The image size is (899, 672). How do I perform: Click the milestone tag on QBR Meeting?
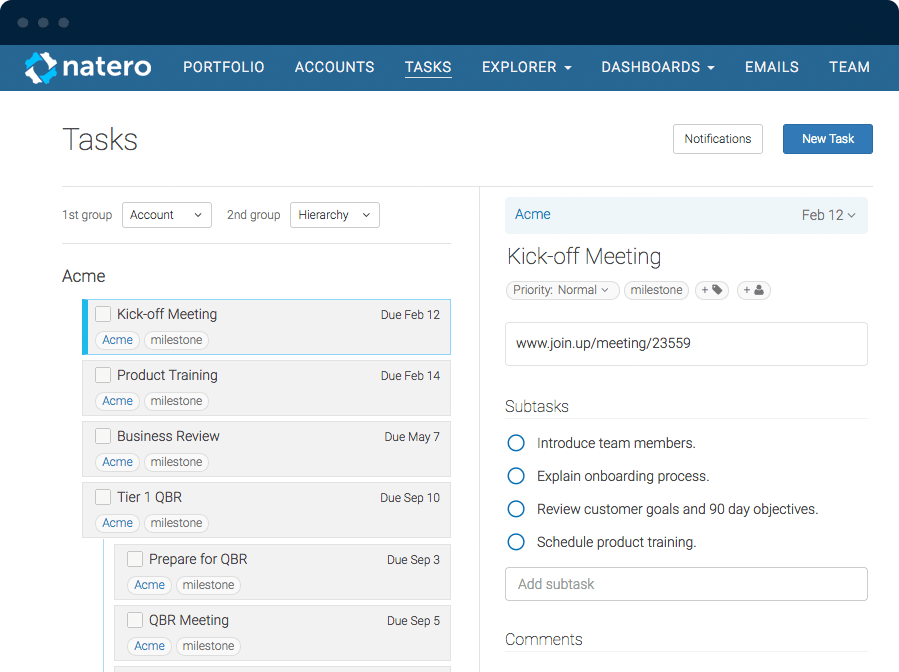(x=209, y=646)
